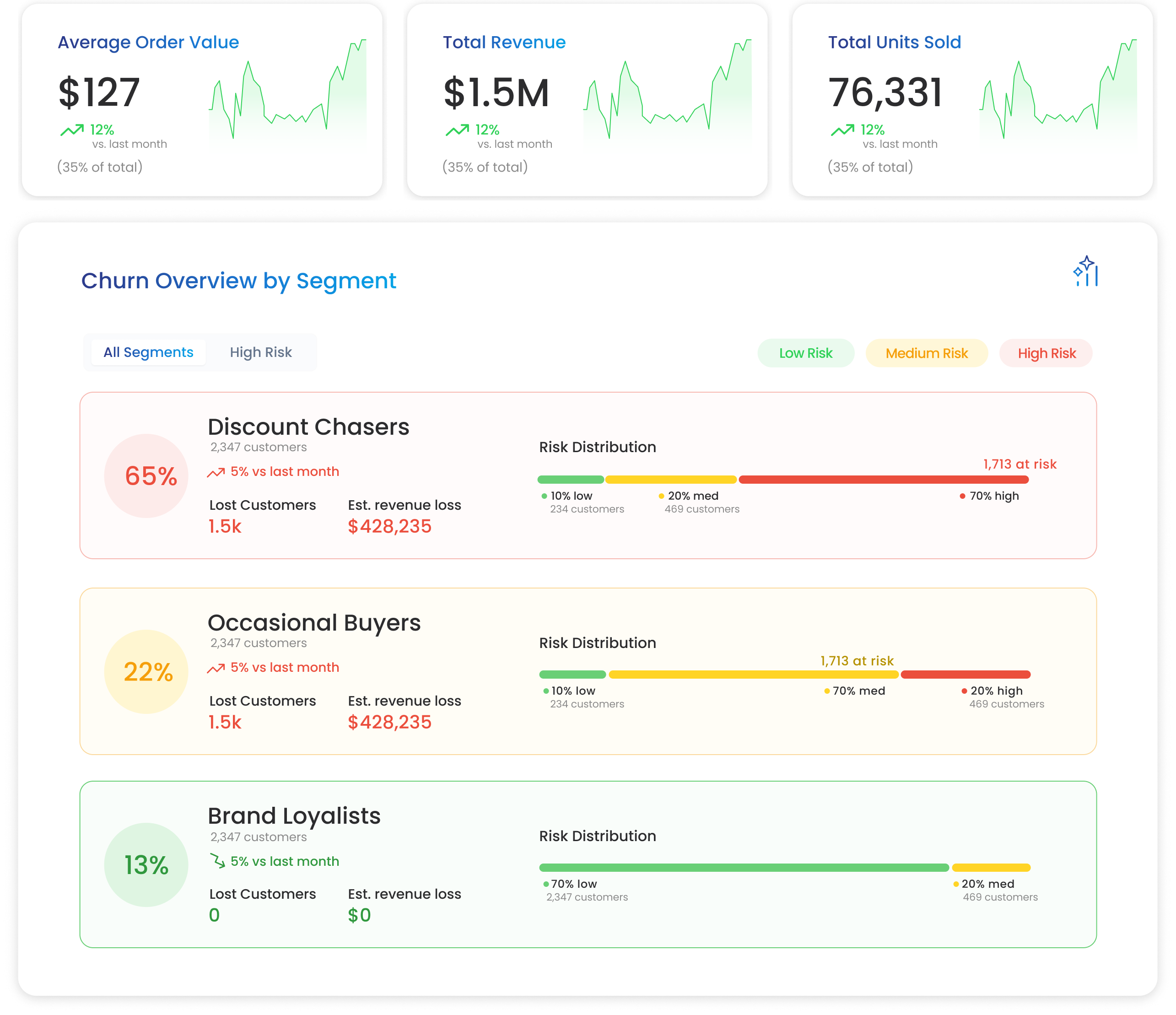Click the red high-risk bar in Discount Chasers
Viewport: 1176px width, 1015px height.
pyautogui.click(x=884, y=480)
